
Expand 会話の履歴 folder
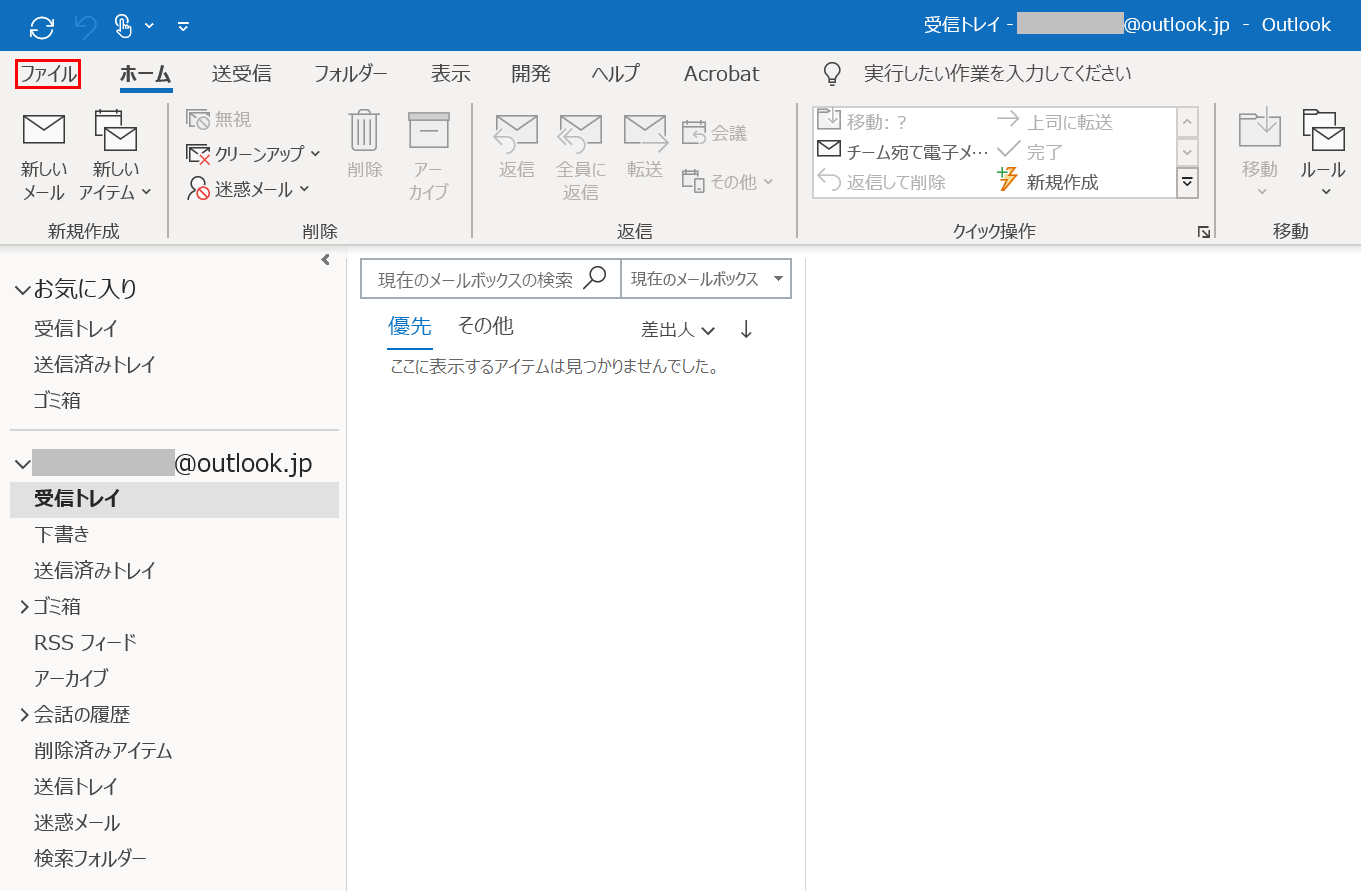pos(24,715)
